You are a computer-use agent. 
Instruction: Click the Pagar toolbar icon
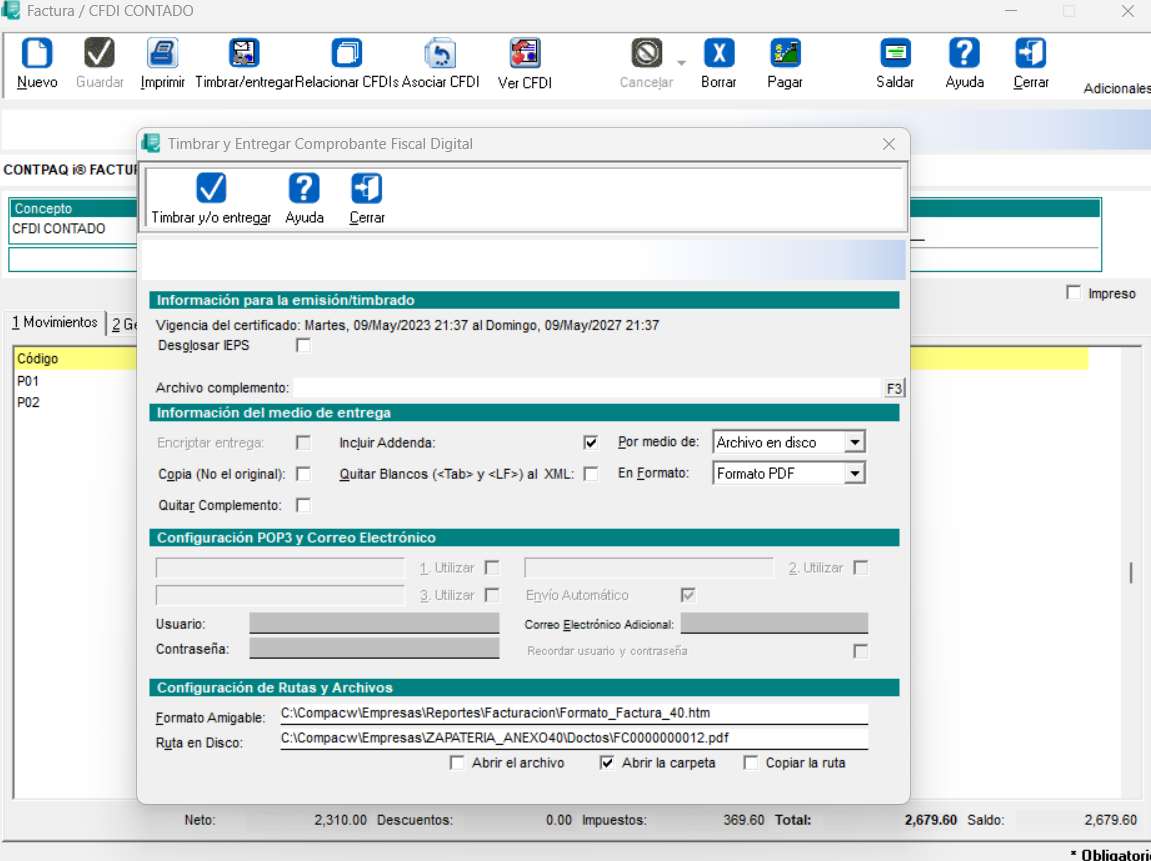784,54
